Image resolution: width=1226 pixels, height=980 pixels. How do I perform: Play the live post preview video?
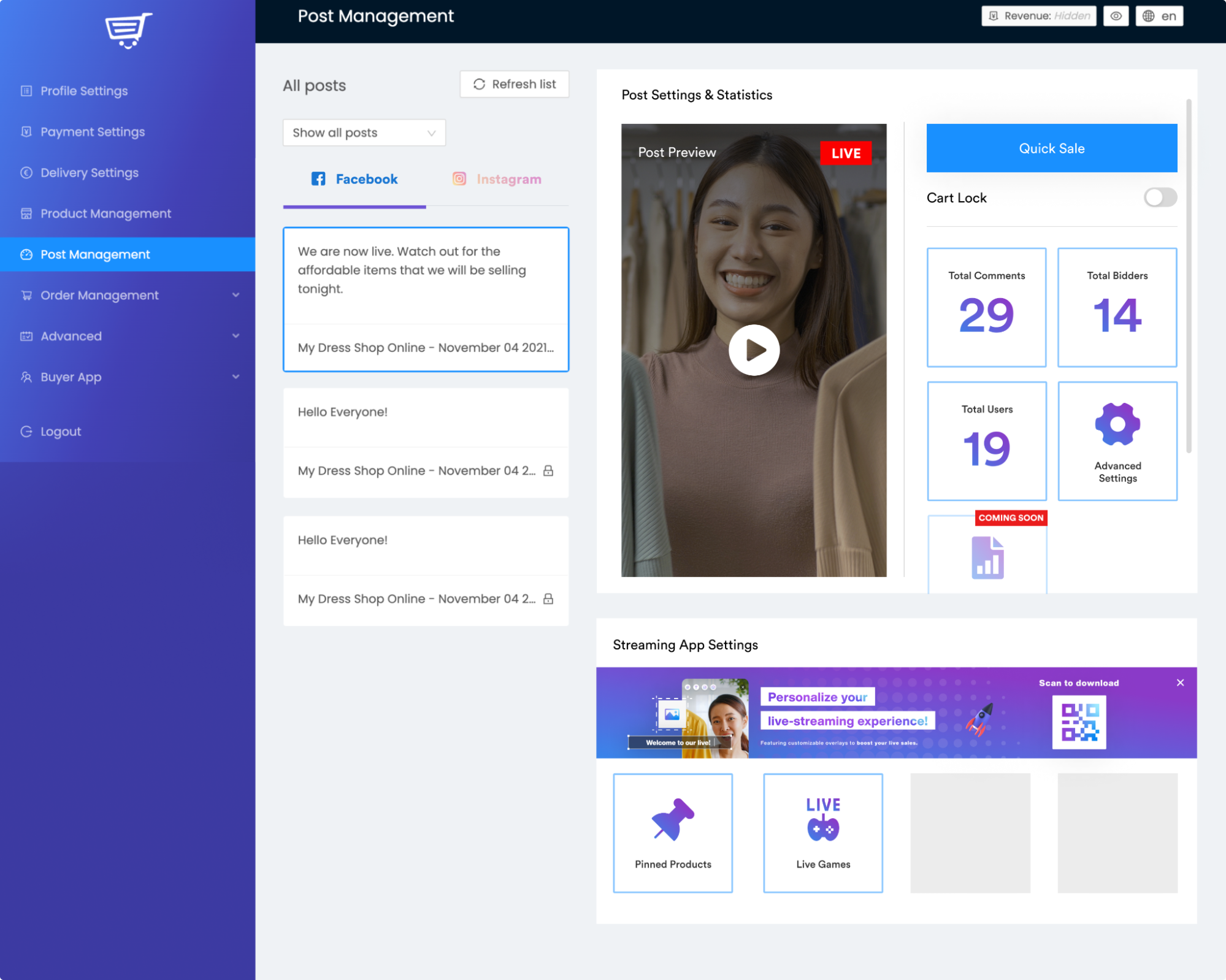pyautogui.click(x=754, y=350)
